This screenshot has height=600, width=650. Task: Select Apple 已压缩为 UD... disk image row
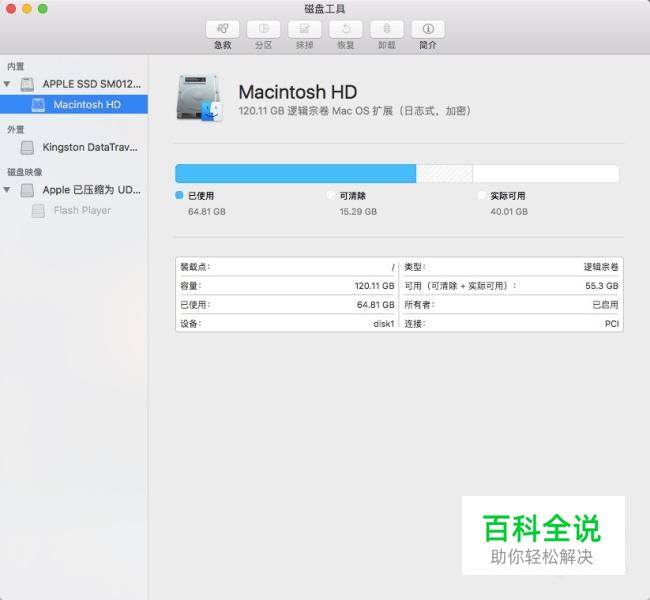74,190
